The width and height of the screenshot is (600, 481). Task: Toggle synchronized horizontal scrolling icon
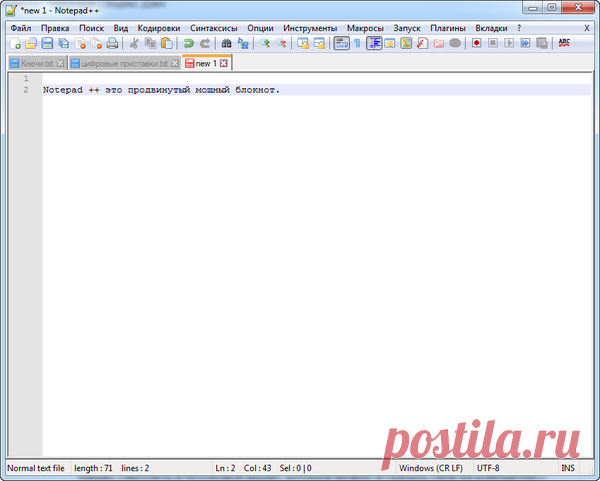(319, 43)
